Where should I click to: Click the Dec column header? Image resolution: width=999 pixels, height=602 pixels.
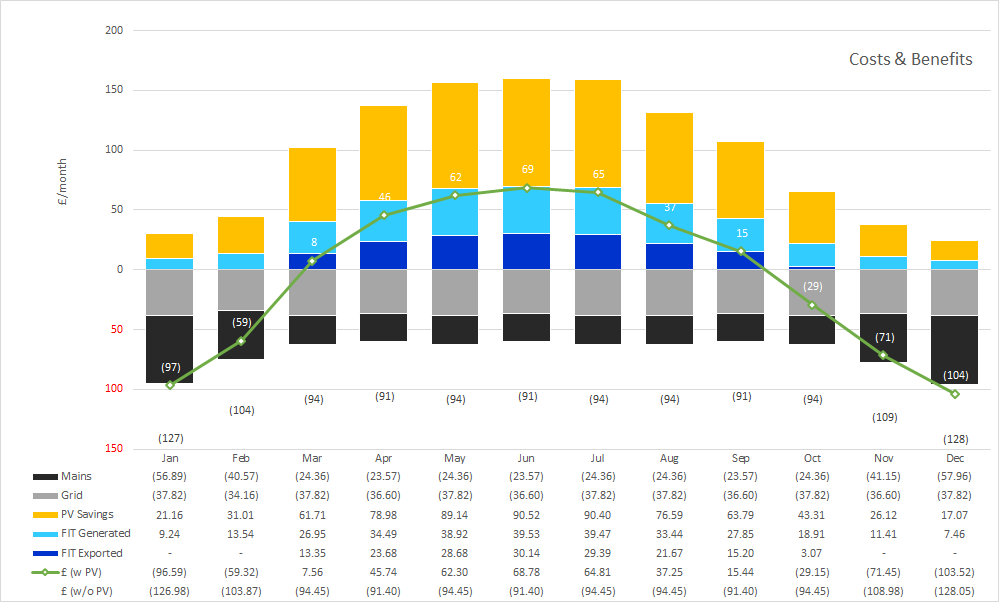click(955, 458)
